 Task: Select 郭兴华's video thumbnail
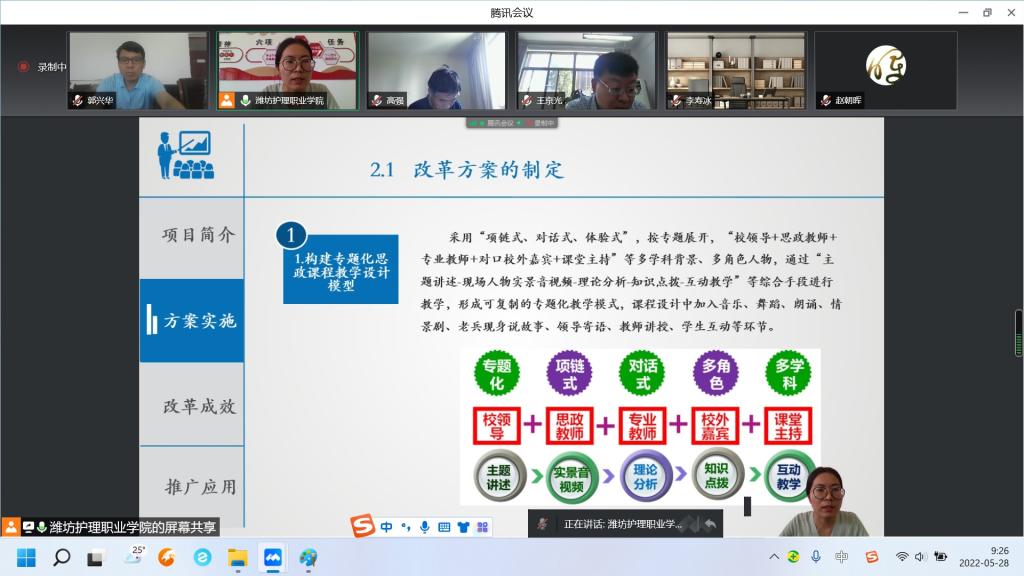tap(137, 71)
